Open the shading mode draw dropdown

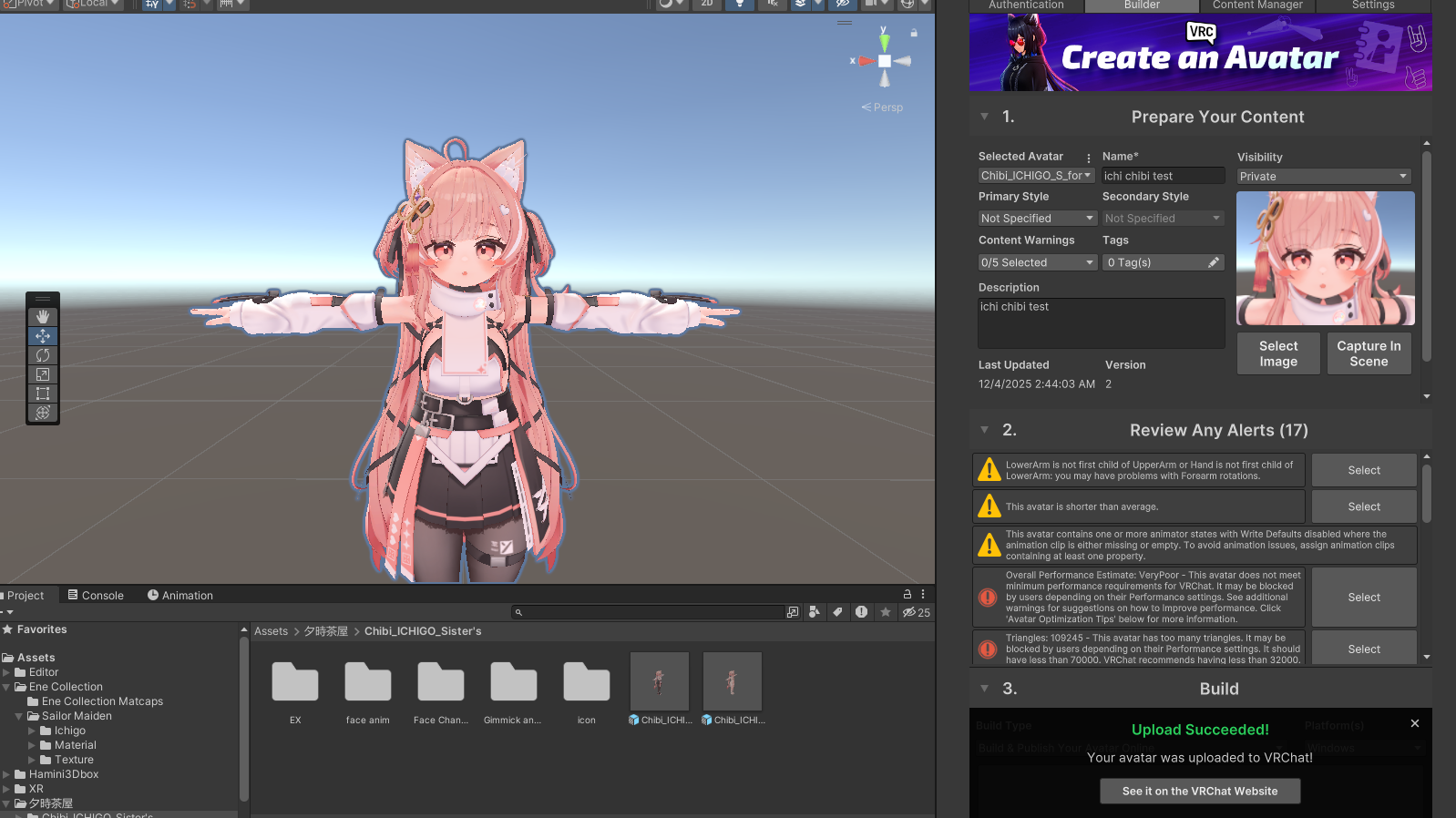672,4
